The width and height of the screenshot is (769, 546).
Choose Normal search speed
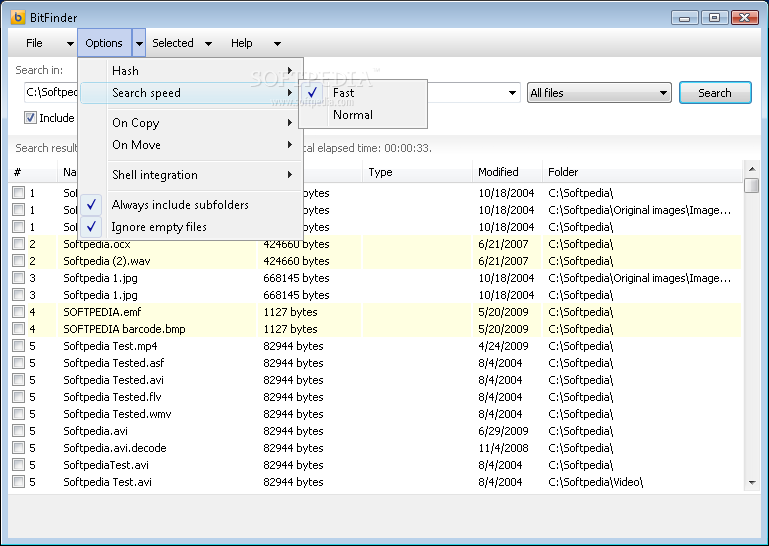pos(363,115)
